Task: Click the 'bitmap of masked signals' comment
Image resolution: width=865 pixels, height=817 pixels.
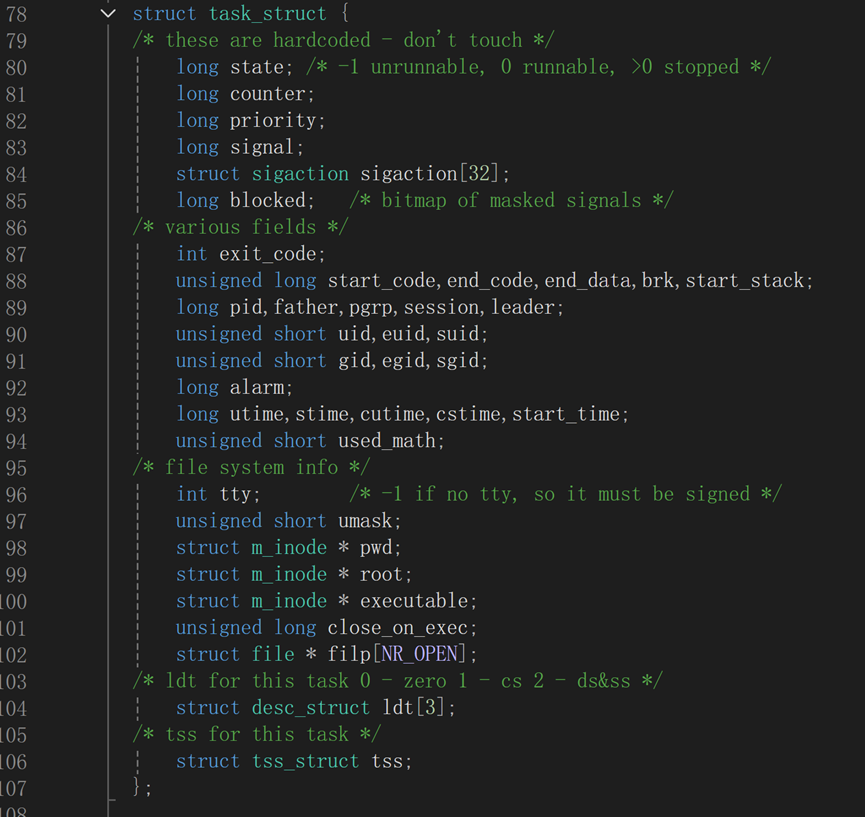Action: point(511,200)
